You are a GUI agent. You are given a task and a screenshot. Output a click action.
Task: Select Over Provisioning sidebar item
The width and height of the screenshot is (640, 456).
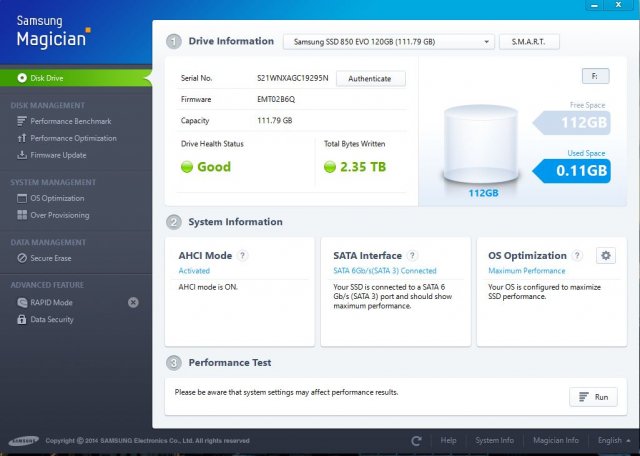click(x=59, y=214)
